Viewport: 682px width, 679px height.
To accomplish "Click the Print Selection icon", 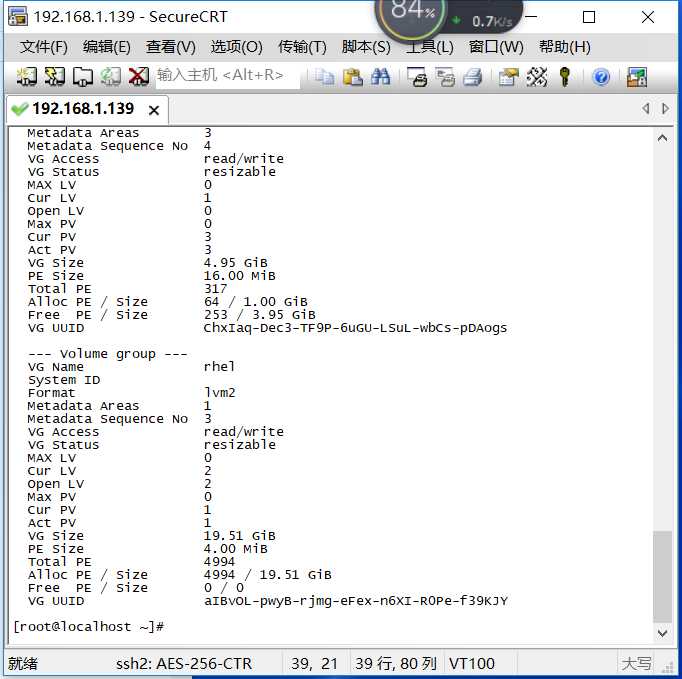I will pos(445,77).
